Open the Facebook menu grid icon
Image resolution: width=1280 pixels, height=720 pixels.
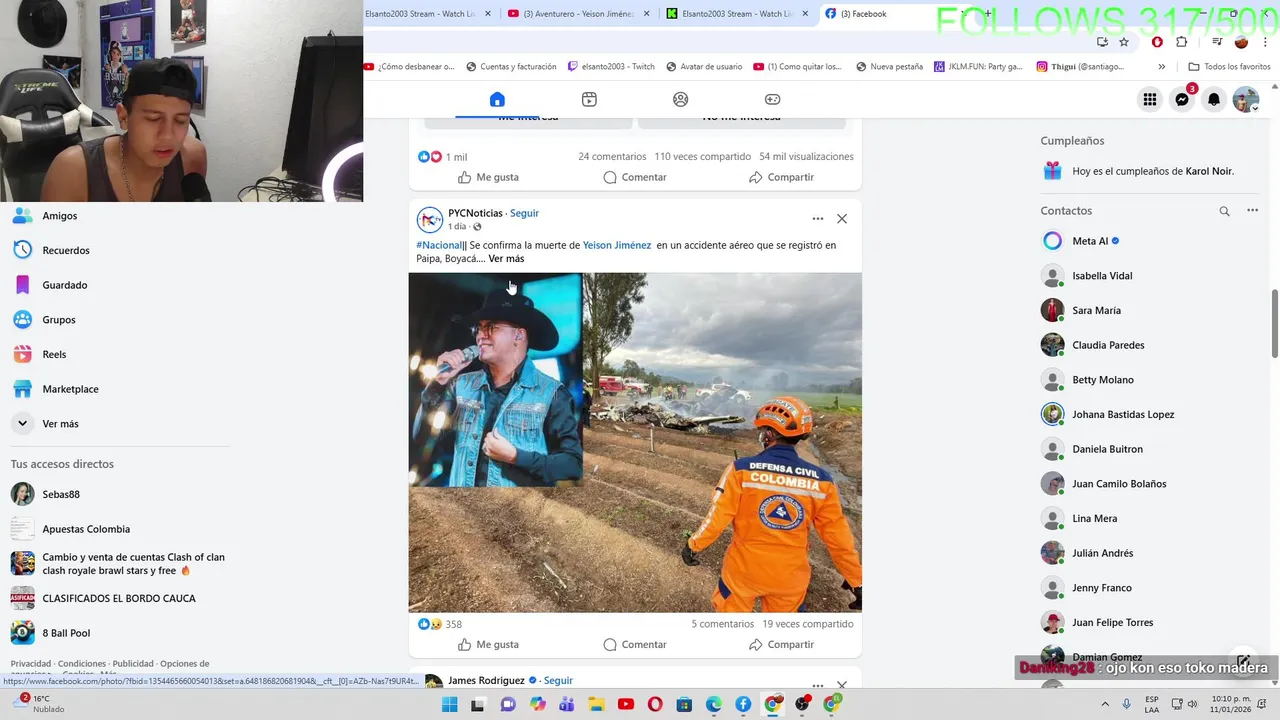(x=1150, y=99)
